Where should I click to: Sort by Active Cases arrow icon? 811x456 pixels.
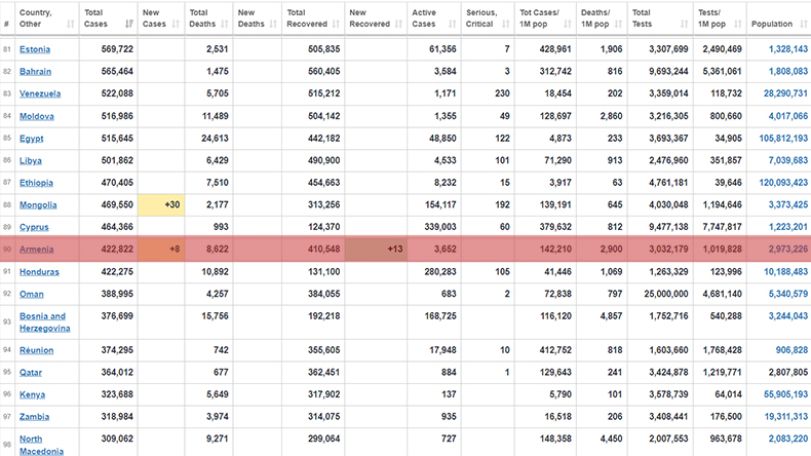tap(453, 24)
